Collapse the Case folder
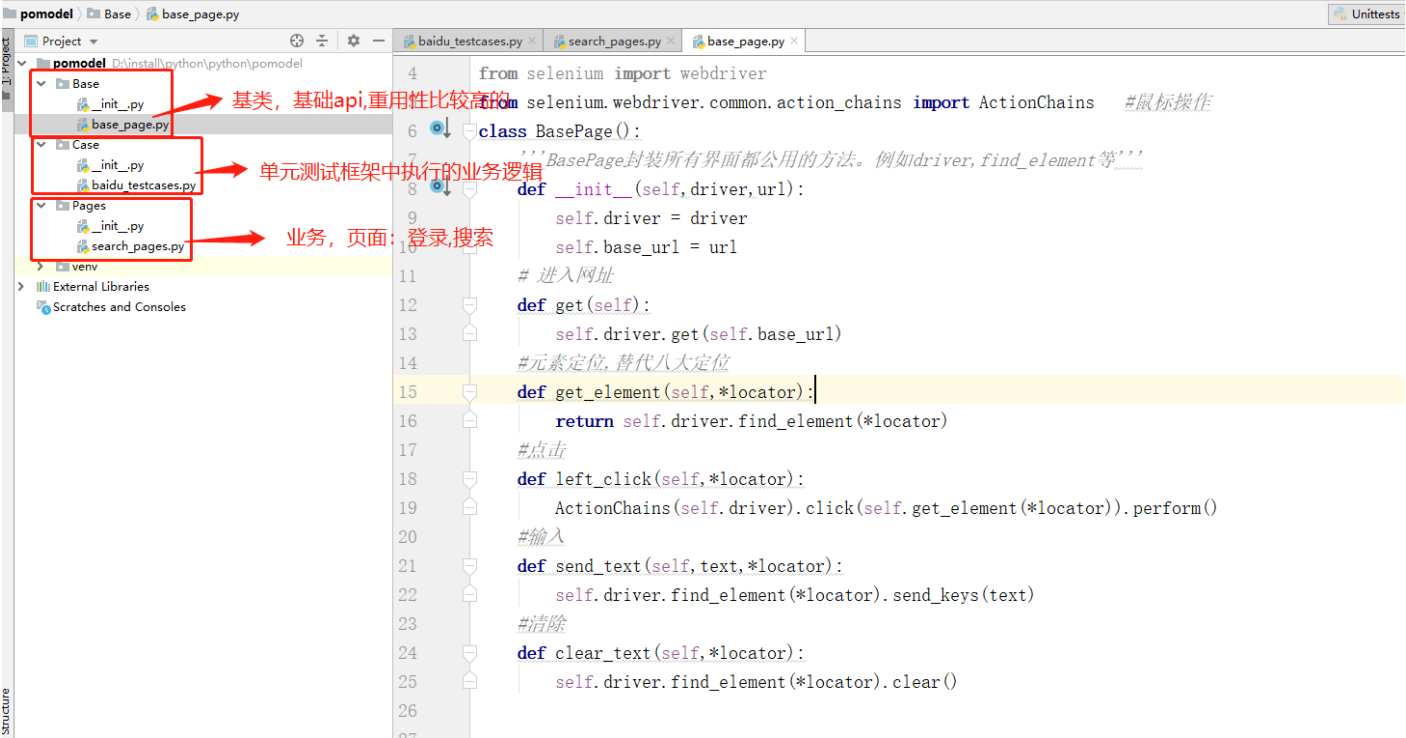This screenshot has height=738, width=1406. pyautogui.click(x=40, y=144)
